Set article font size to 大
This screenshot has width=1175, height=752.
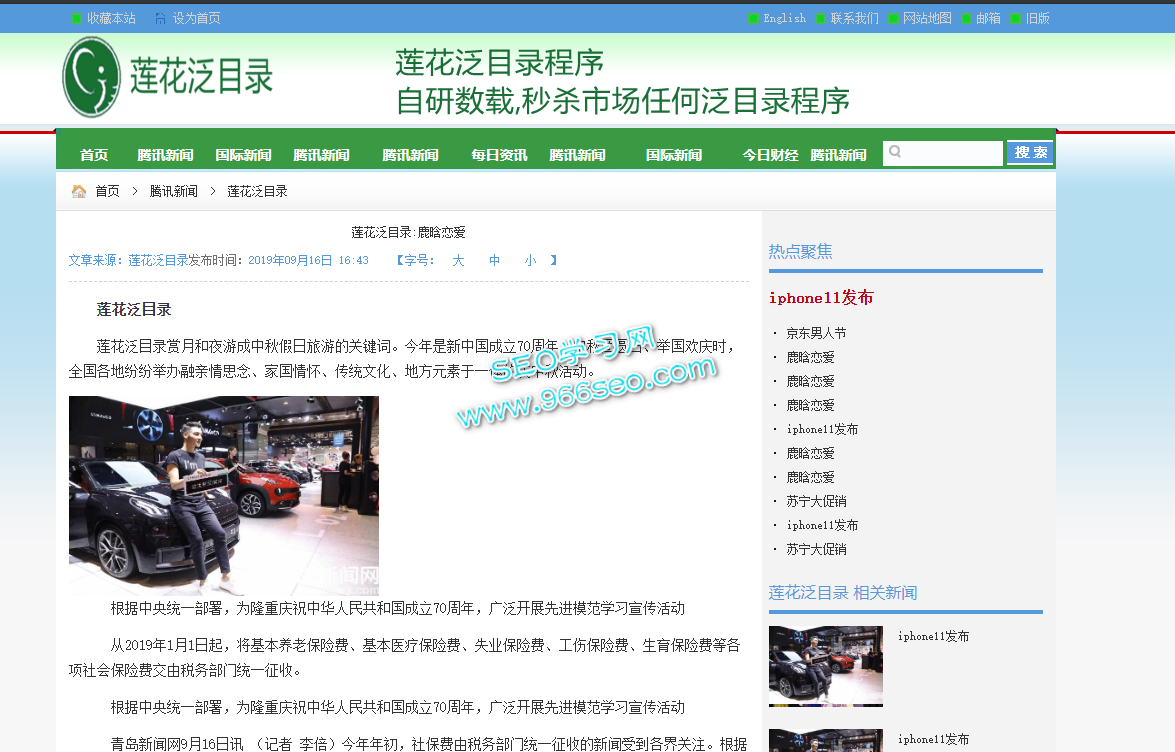[458, 261]
